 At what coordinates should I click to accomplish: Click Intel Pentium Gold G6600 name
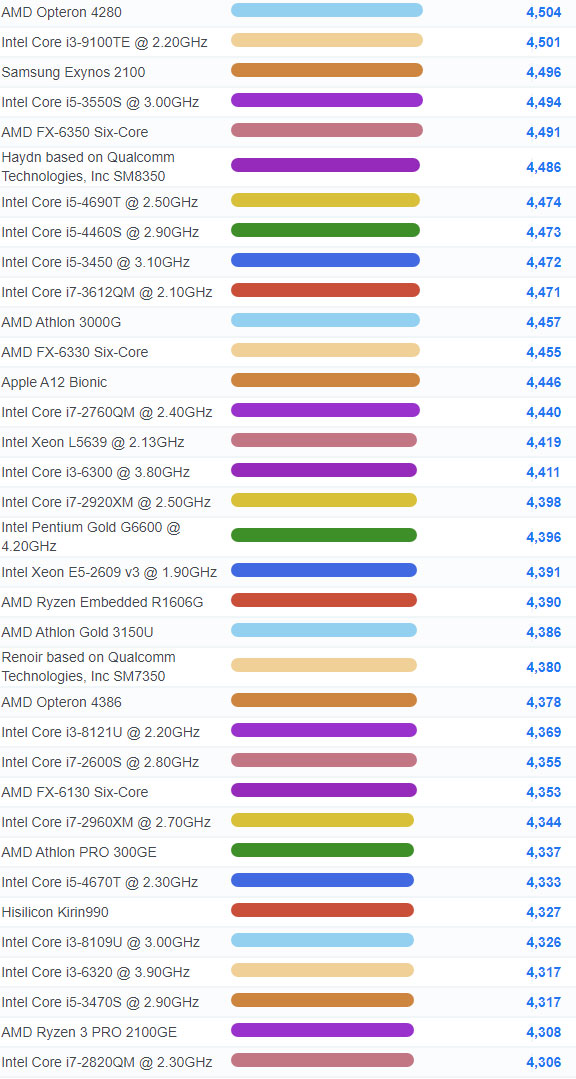pos(91,537)
